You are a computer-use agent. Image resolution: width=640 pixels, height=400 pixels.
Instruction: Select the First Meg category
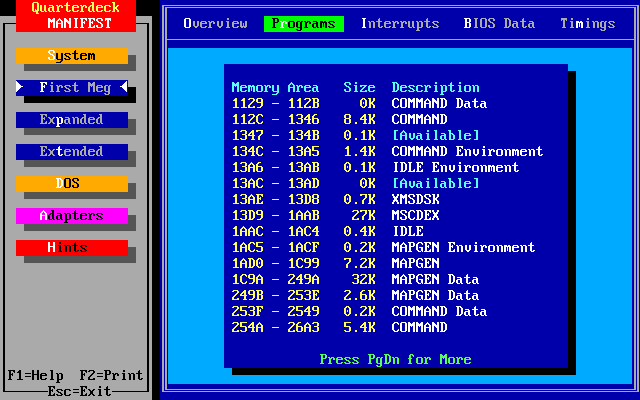(x=72, y=87)
